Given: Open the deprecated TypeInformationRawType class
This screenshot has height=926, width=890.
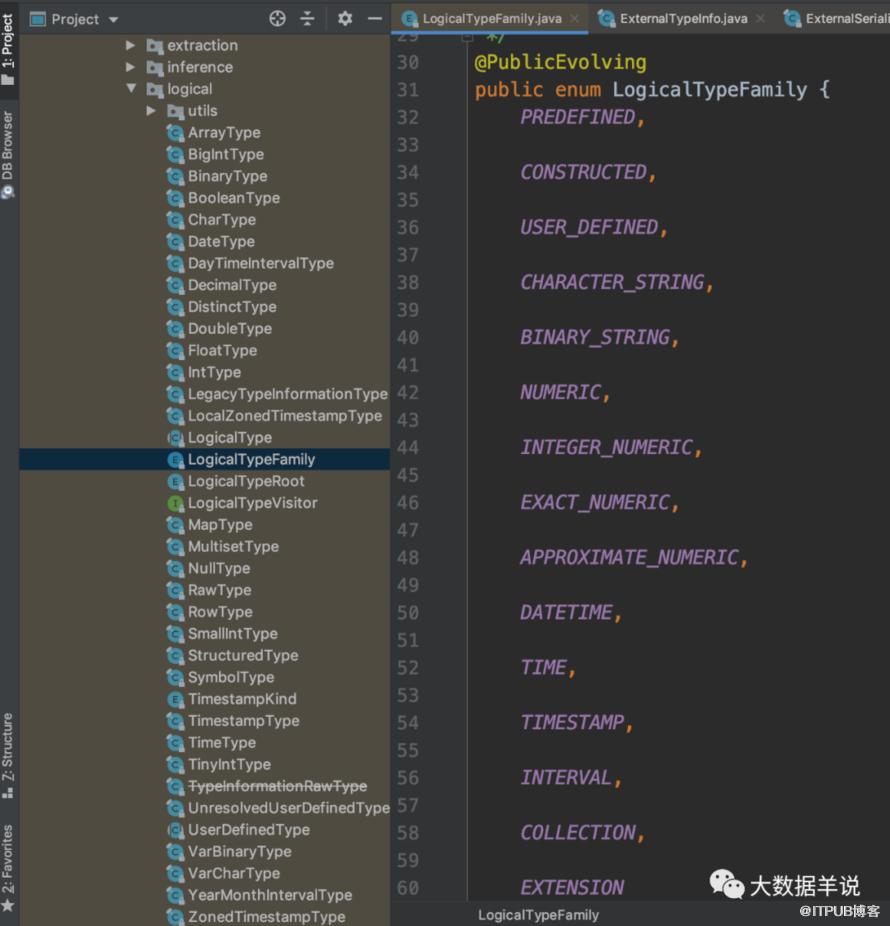Looking at the screenshot, I should [x=277, y=786].
